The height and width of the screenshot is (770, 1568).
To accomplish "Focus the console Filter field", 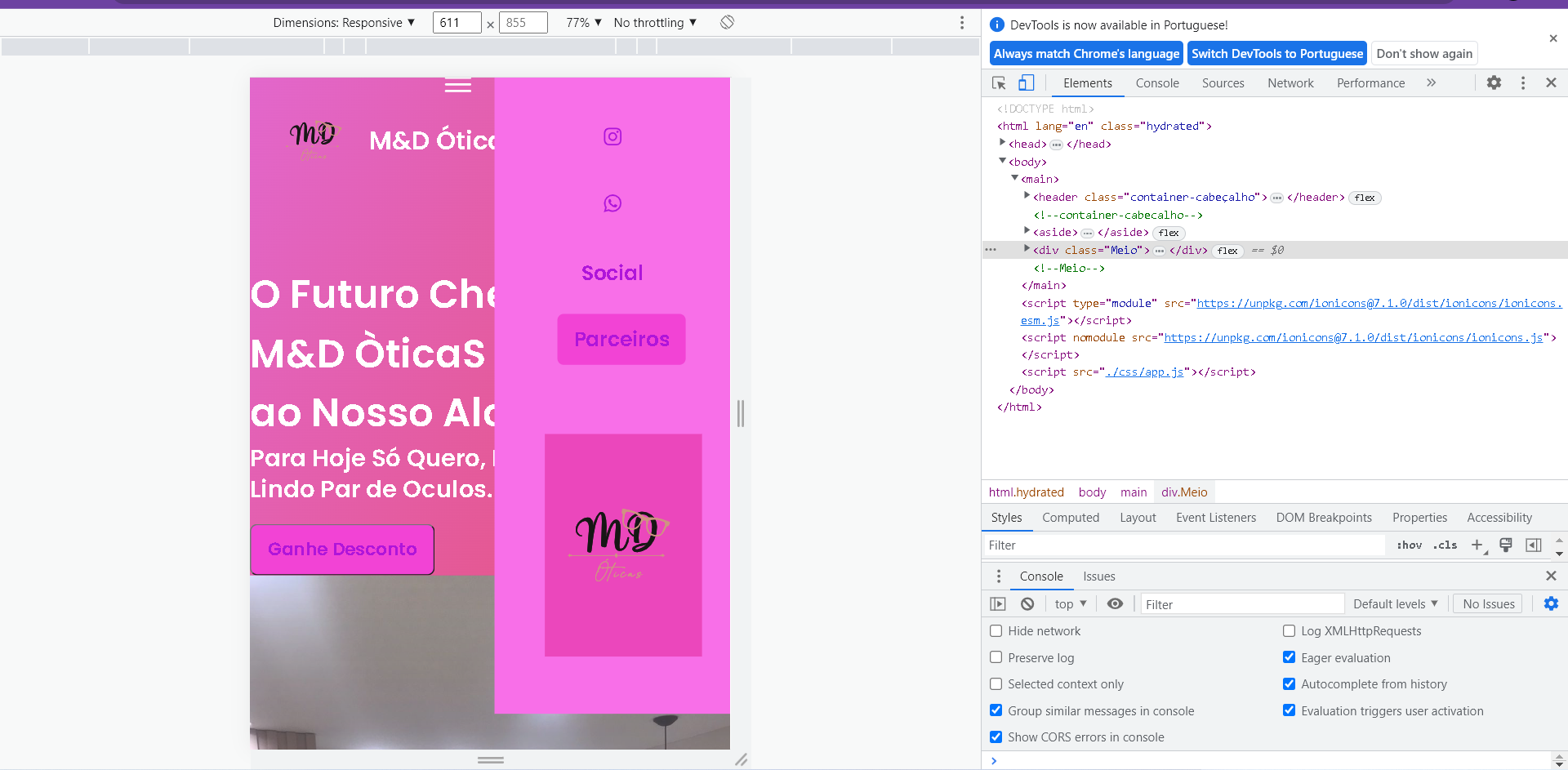I will point(1242,603).
